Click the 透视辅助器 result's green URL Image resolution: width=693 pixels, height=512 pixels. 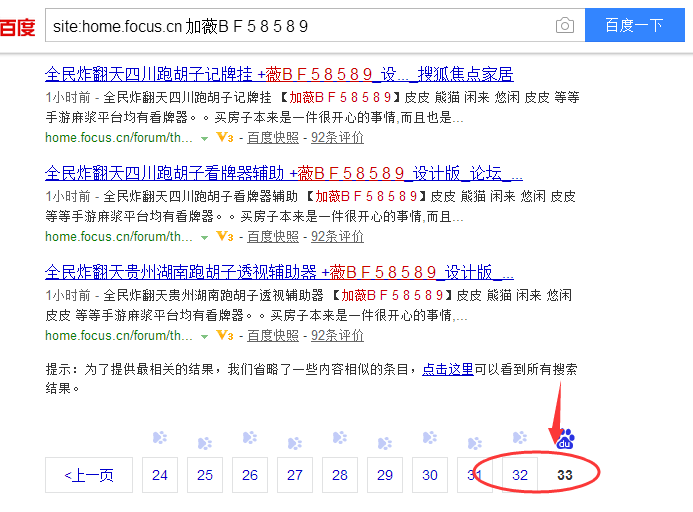119,336
